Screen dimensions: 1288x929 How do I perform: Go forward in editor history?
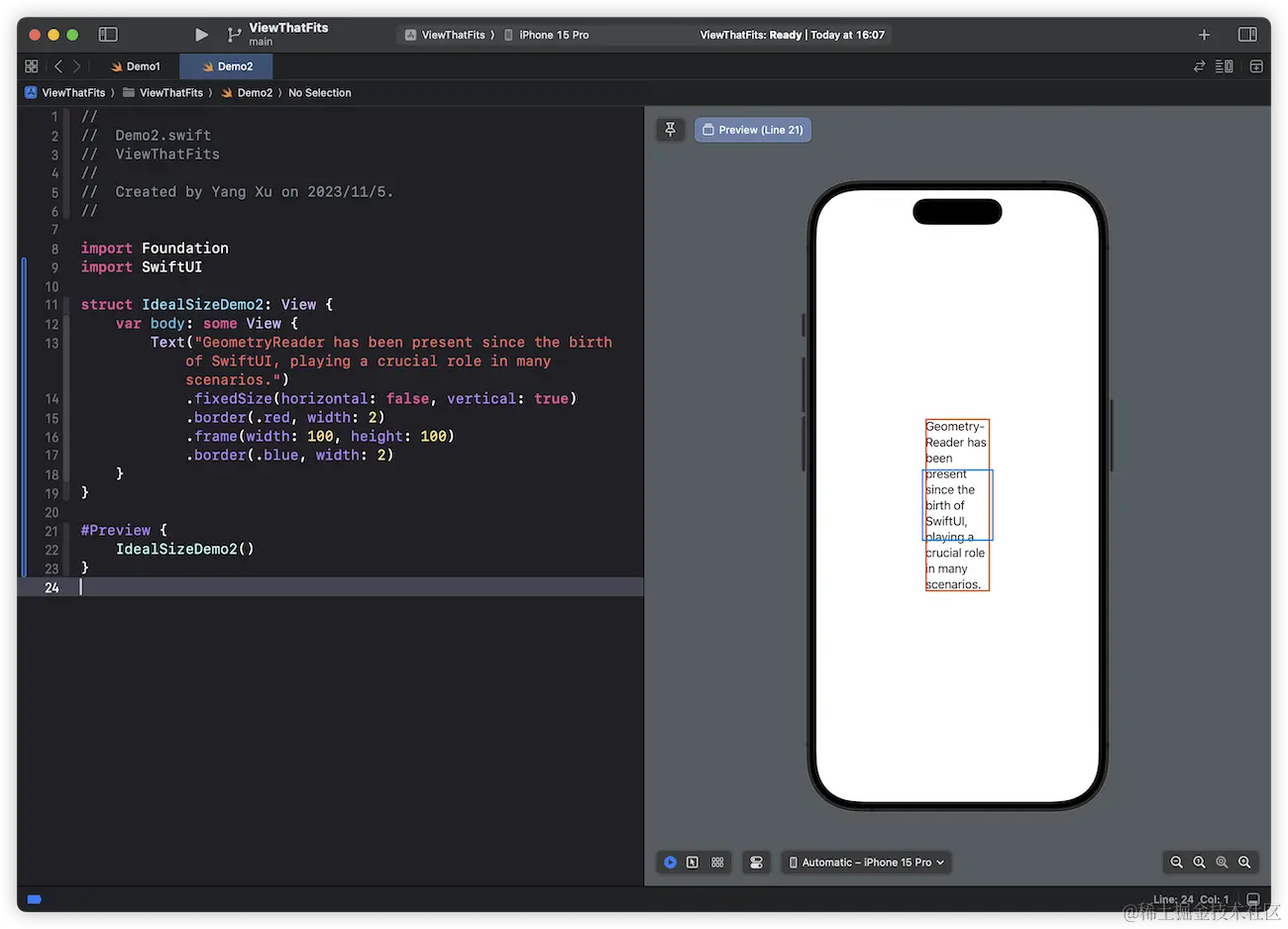(76, 66)
